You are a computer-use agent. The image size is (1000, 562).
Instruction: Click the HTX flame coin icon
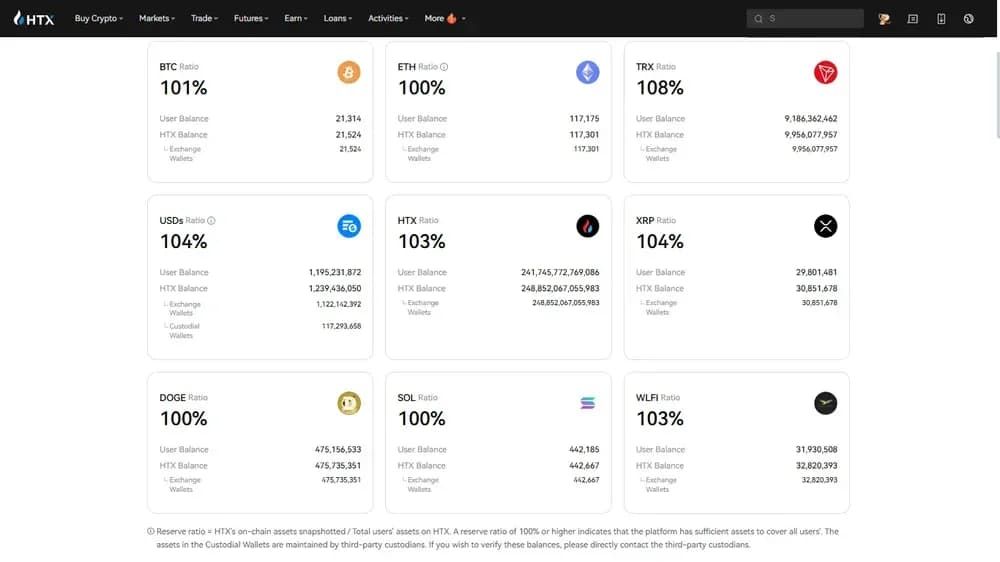[x=587, y=226]
